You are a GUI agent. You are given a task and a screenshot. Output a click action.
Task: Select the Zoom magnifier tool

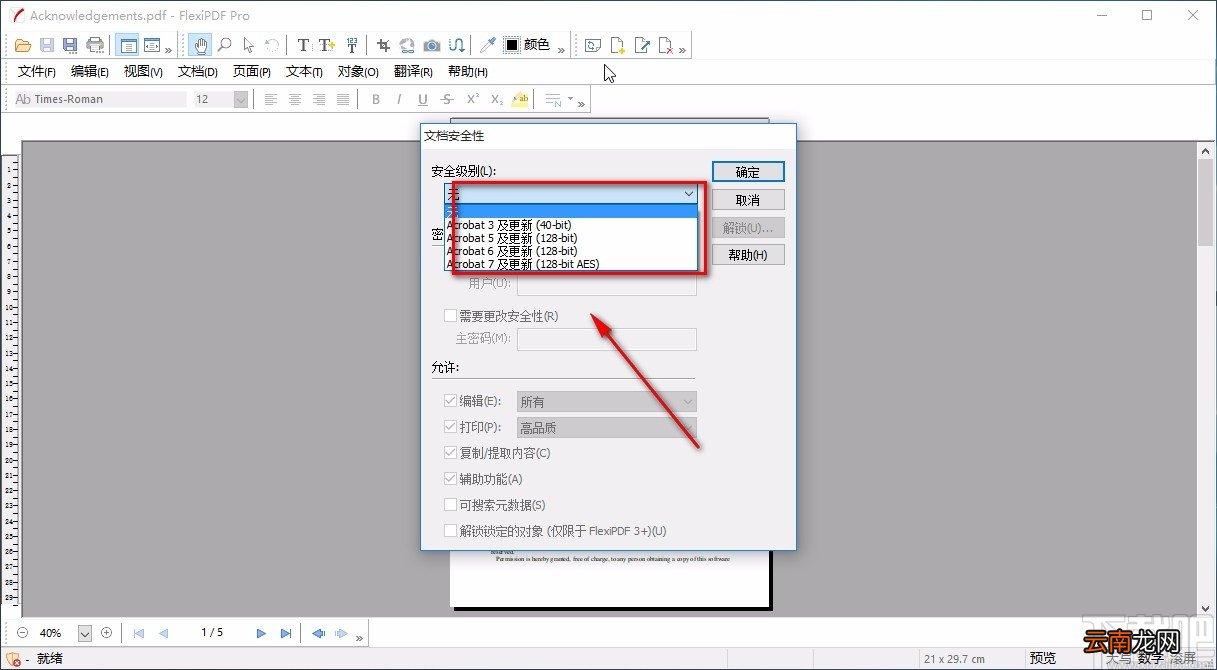(225, 45)
